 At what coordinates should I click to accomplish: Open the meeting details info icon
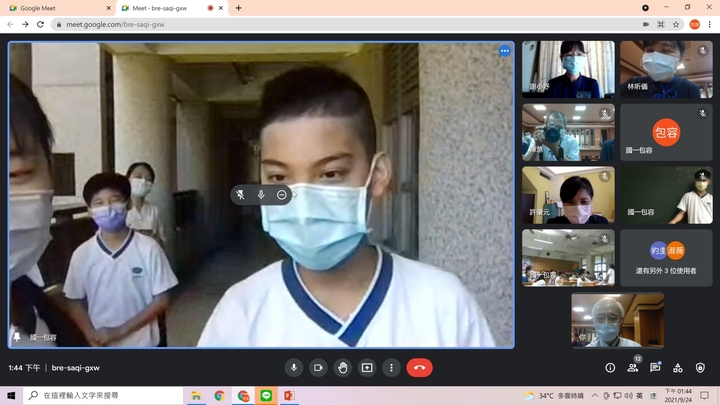pos(610,367)
